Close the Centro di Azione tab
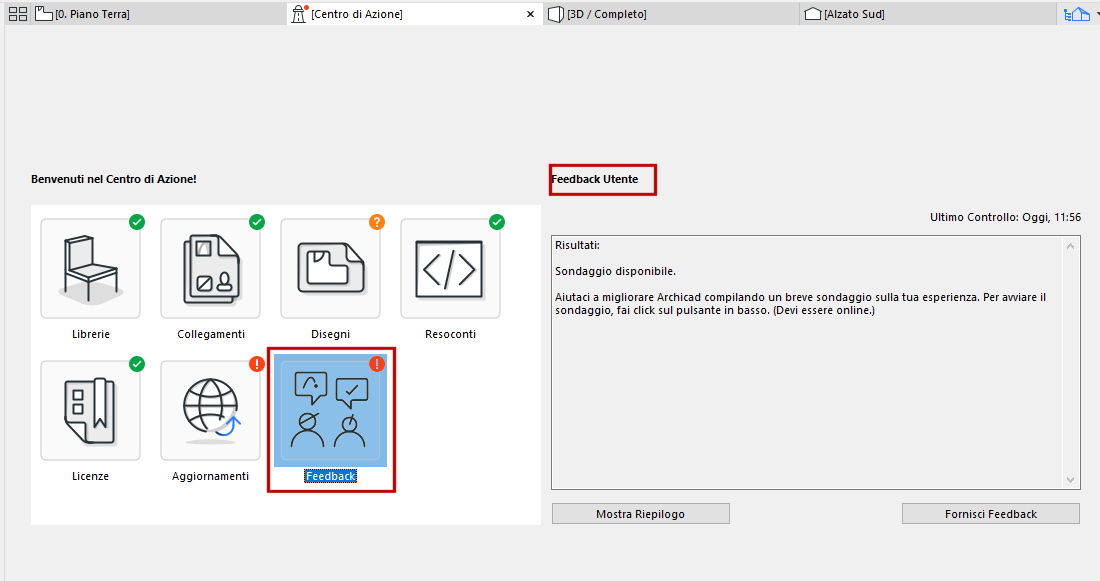Image resolution: width=1100 pixels, height=581 pixels. click(530, 14)
